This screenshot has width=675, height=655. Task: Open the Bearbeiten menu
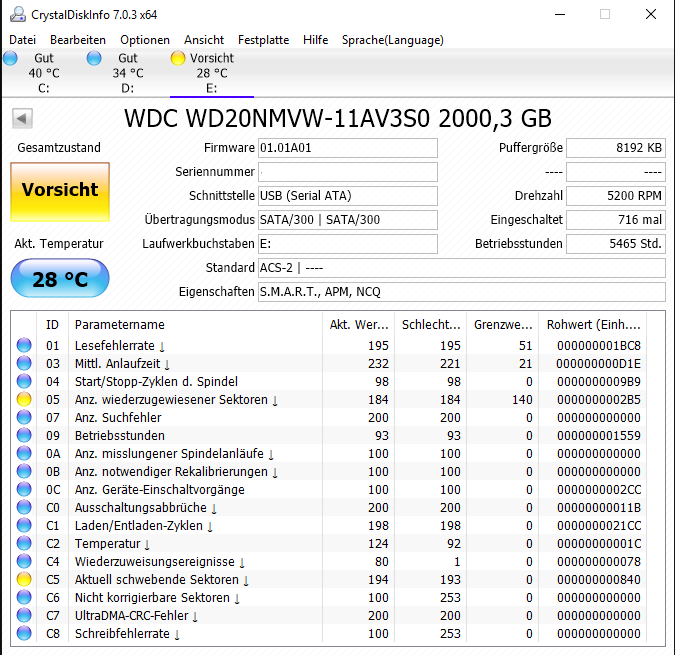(x=78, y=40)
